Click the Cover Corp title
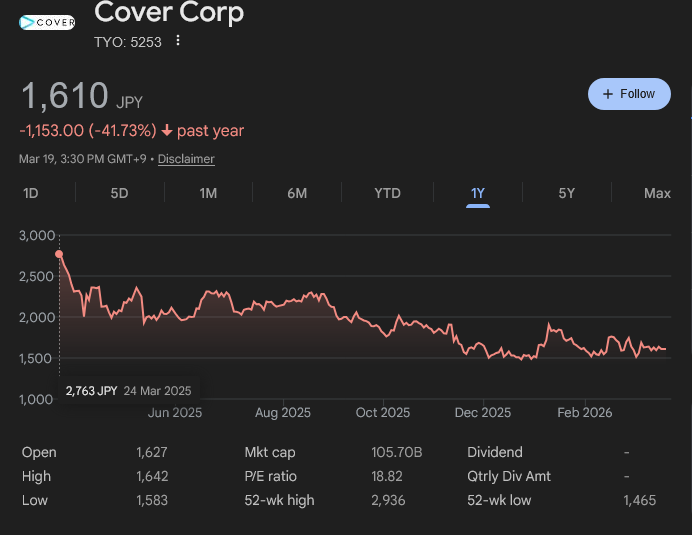The height and width of the screenshot is (535, 692). (x=169, y=12)
